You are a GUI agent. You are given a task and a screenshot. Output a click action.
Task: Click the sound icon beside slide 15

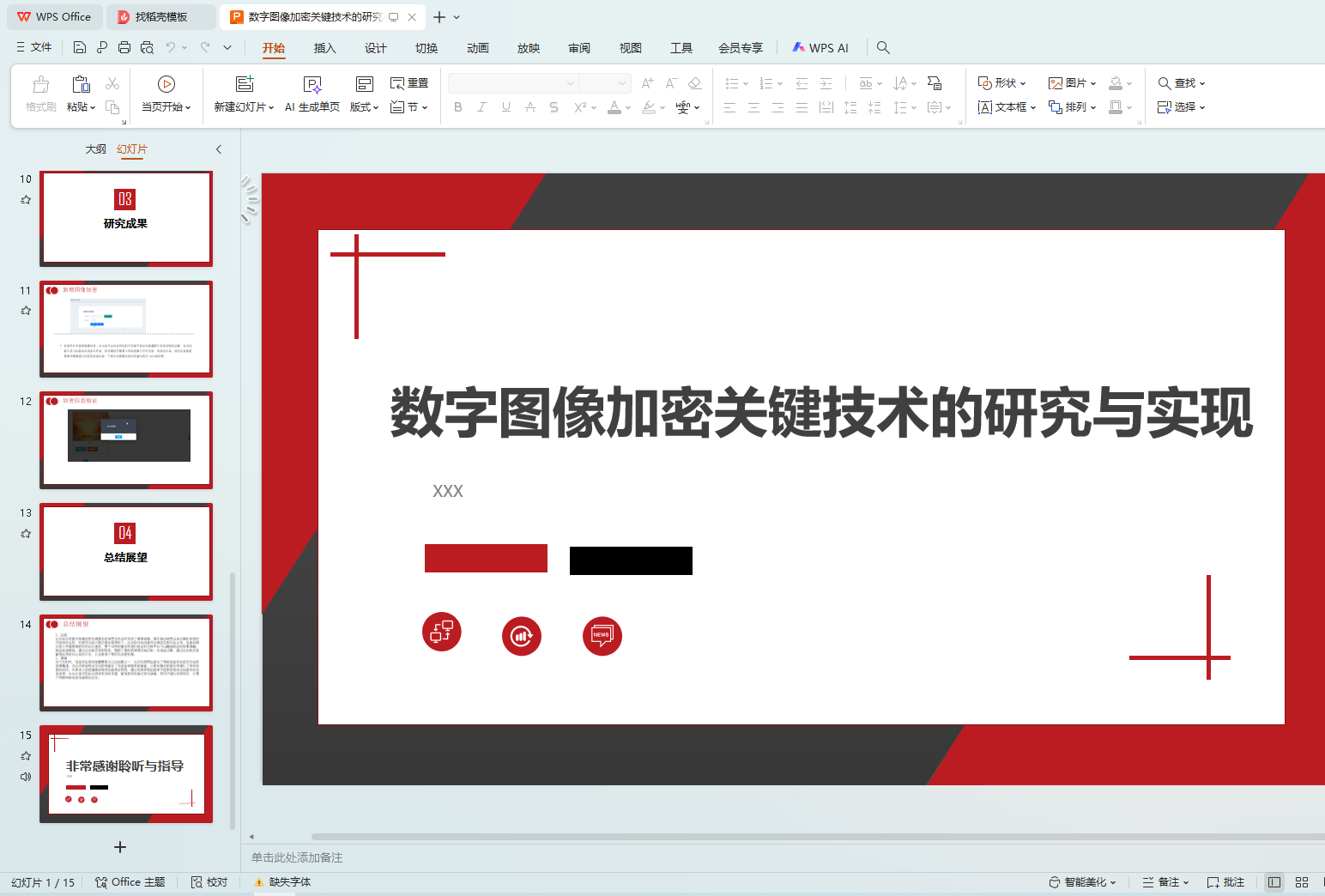pyautogui.click(x=26, y=777)
